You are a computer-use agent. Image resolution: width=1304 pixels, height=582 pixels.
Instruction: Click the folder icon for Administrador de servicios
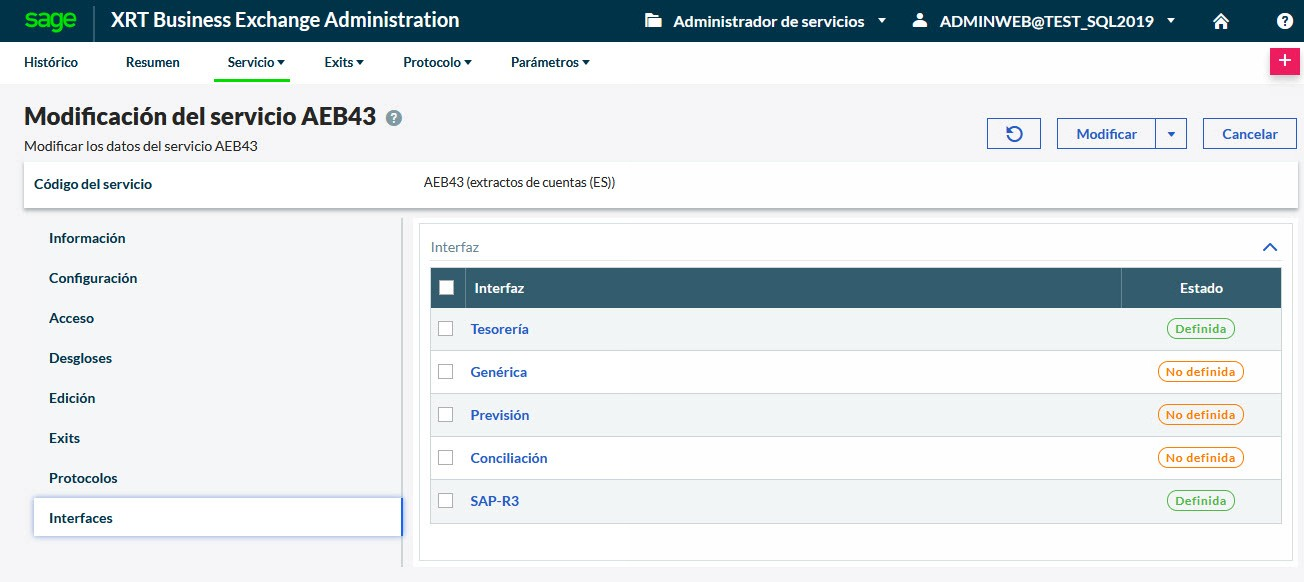[x=653, y=21]
